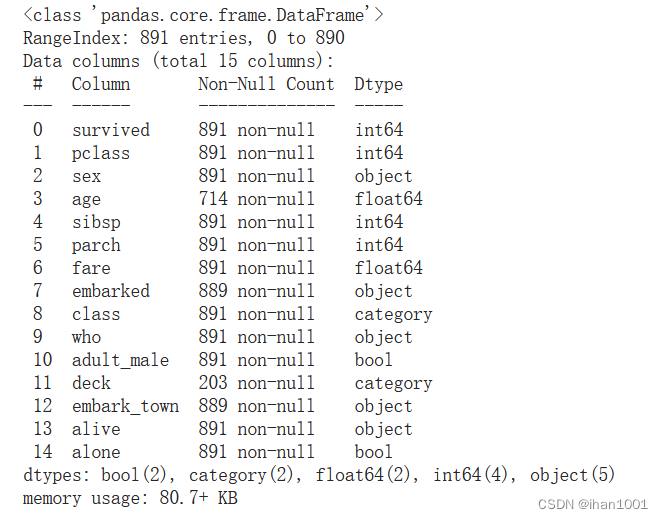Screen dimensions: 663x519
Task: Click the 'sex' column name
Action: point(86,176)
